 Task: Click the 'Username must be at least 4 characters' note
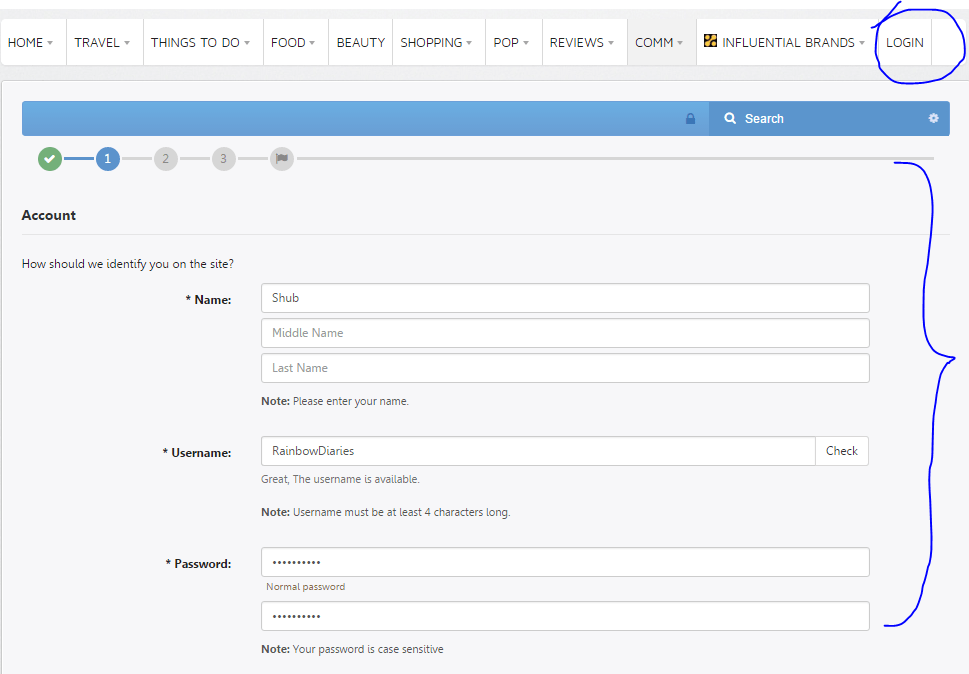[386, 512]
